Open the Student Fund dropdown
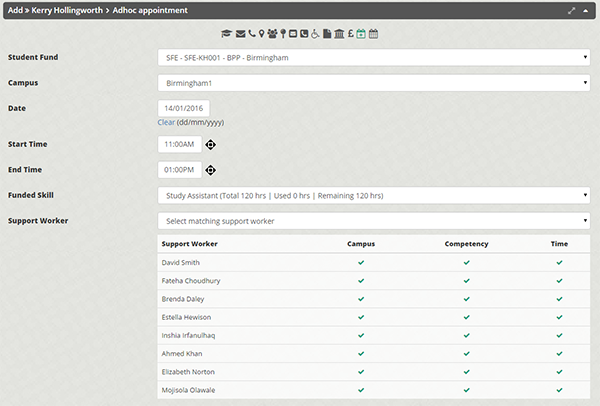The height and width of the screenshot is (406, 600). tap(374, 57)
